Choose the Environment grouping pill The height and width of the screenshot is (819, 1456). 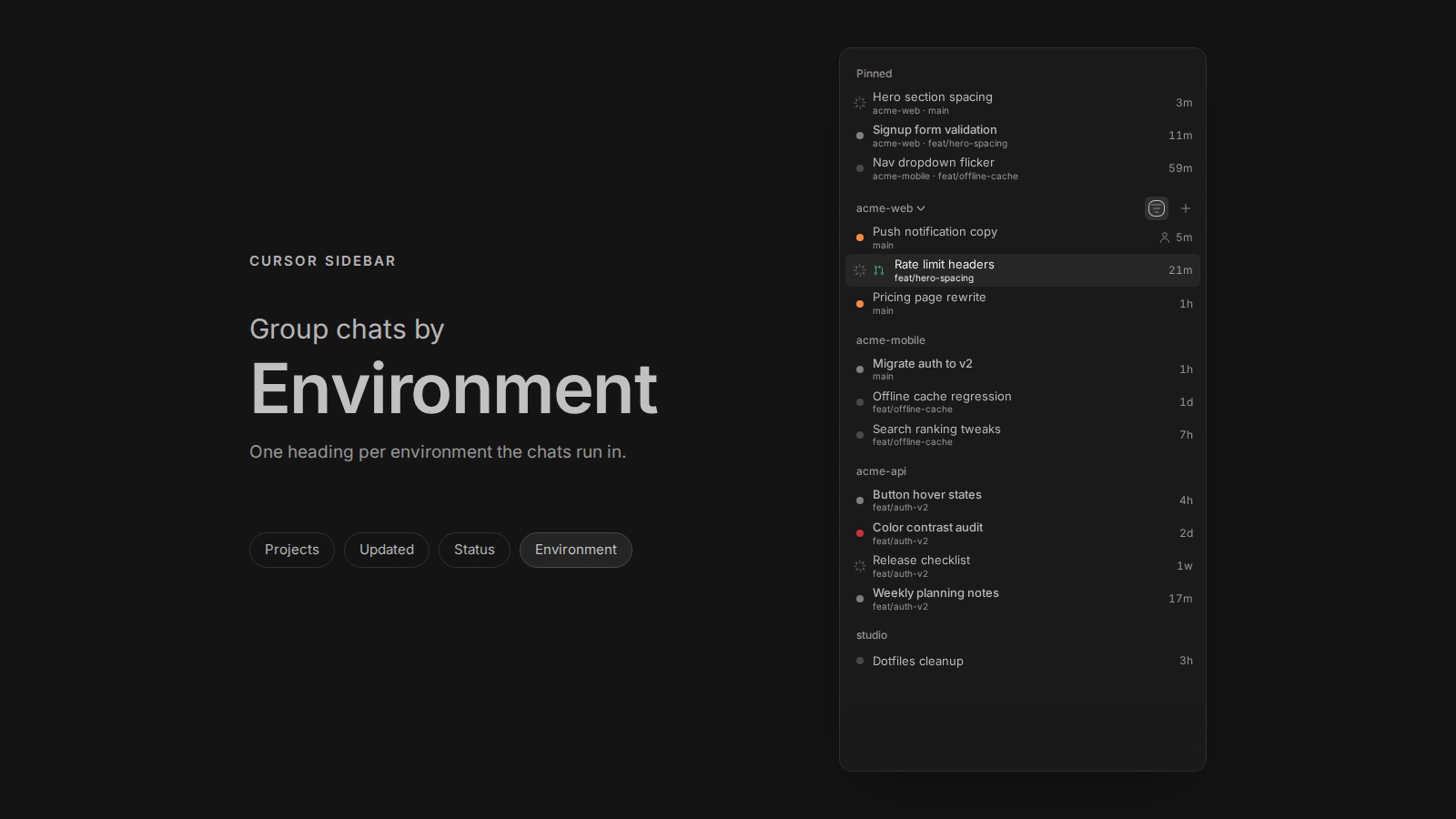point(576,550)
